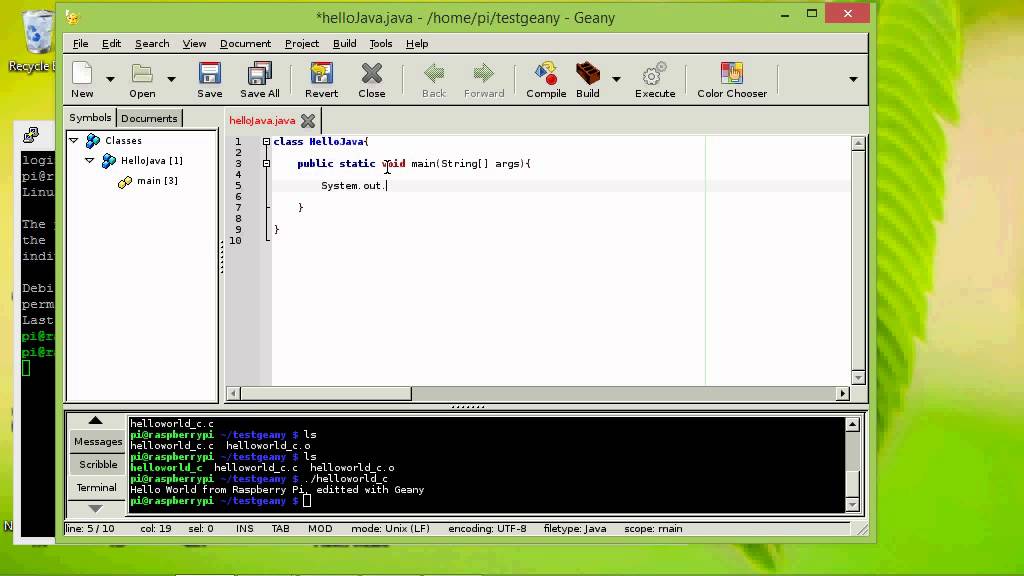Switch to Scribble bottom tab

[98, 464]
